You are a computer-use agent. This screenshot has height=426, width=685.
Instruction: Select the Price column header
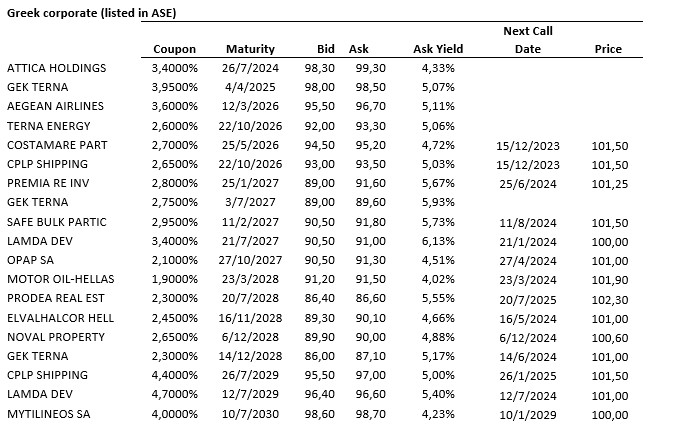click(607, 49)
